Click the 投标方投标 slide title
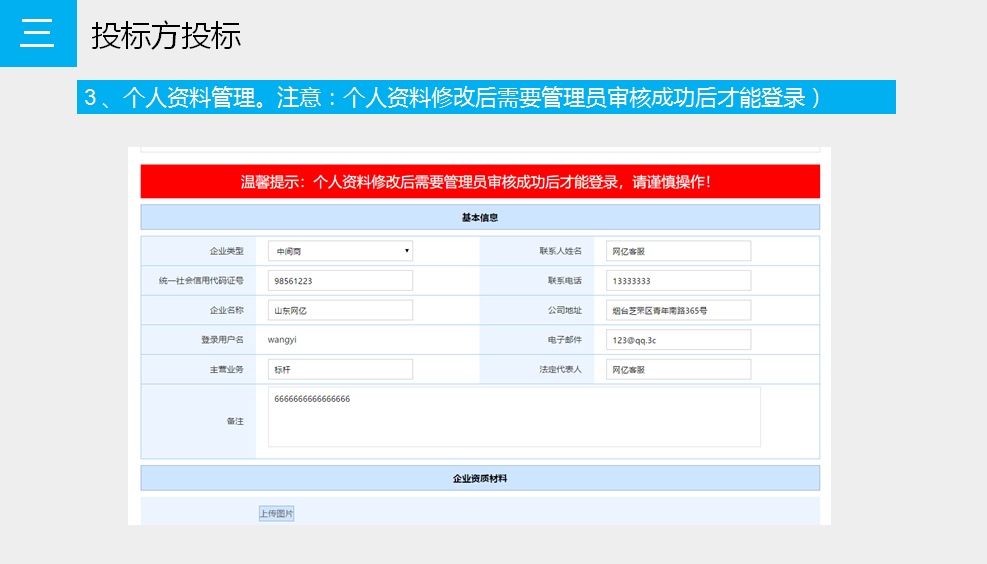Screen dimensions: 987x564 tap(166, 36)
